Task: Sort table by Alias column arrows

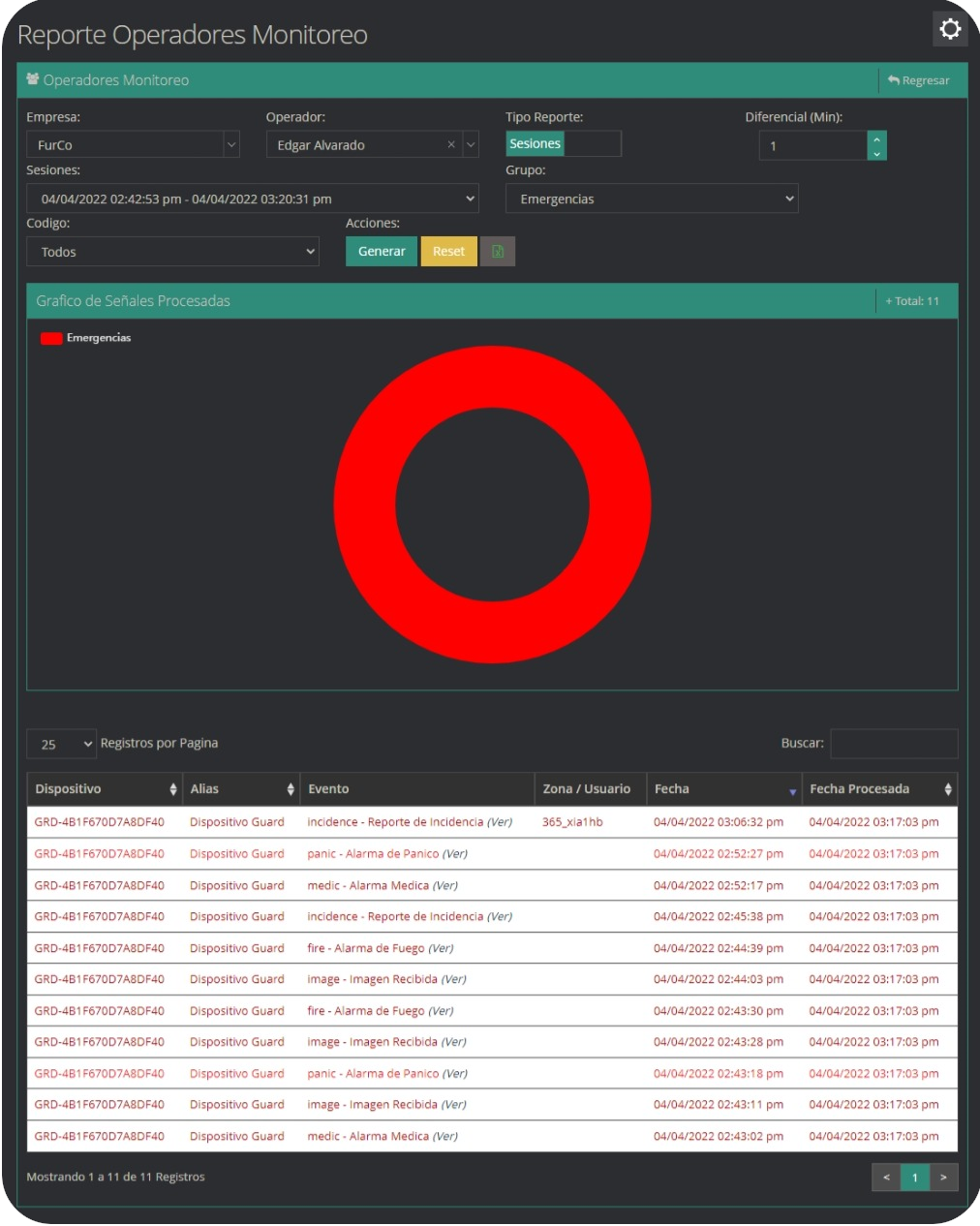Action: tap(291, 789)
